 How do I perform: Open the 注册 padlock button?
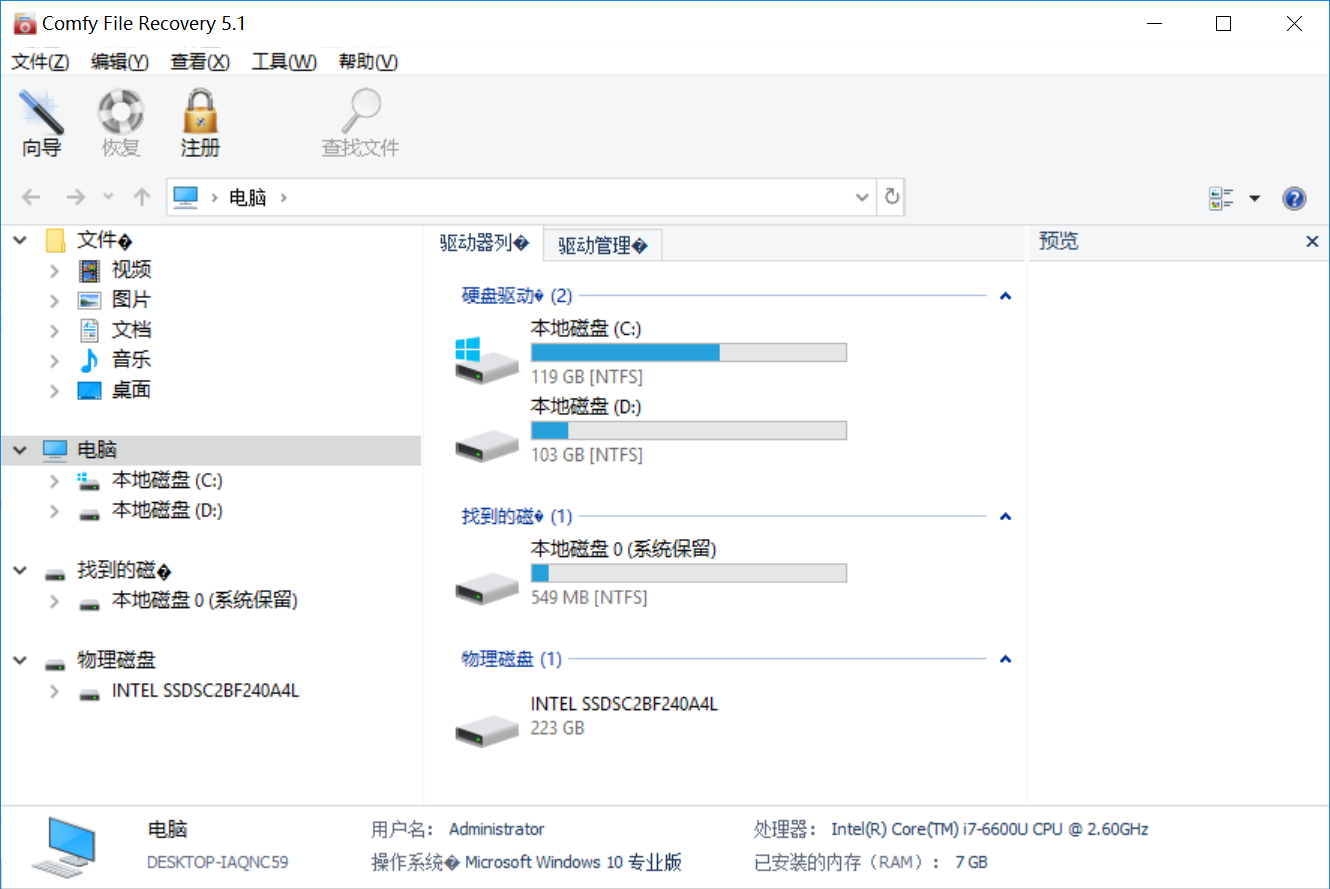click(x=200, y=124)
